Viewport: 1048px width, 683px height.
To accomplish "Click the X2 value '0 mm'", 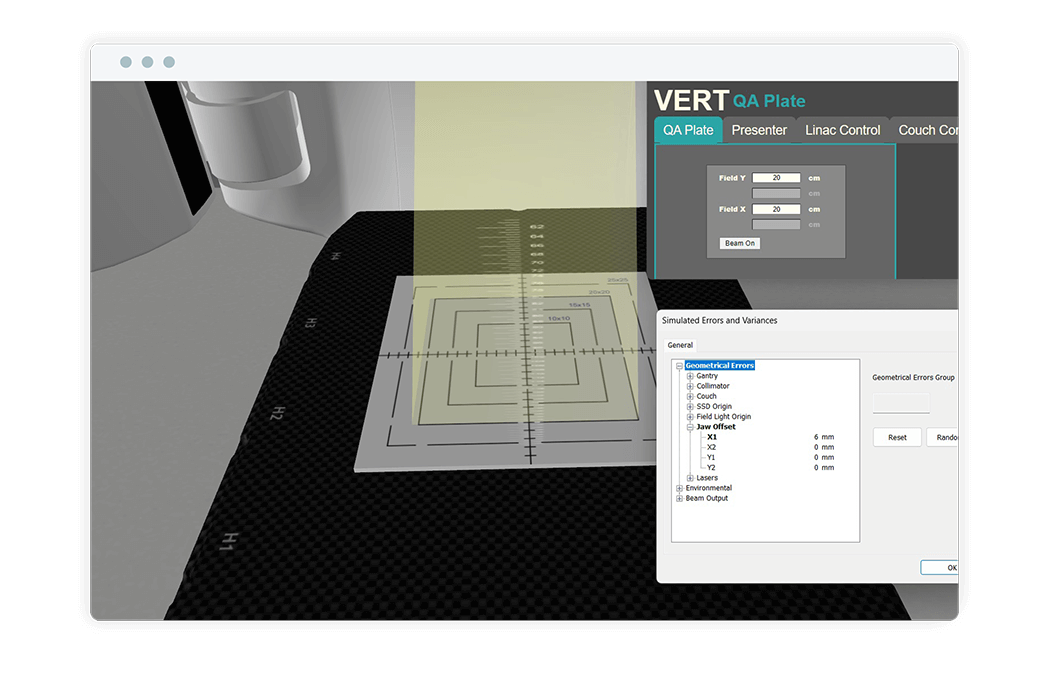I will click(x=823, y=447).
